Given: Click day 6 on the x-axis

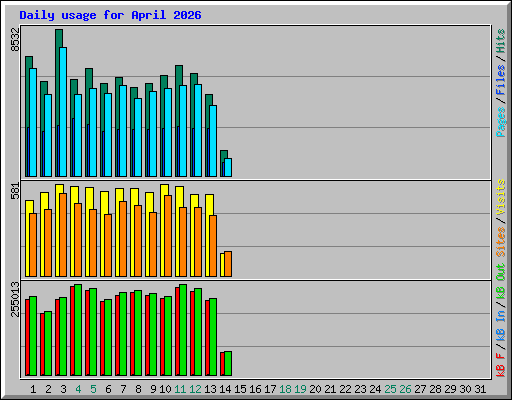Looking at the screenshot, I should pos(108,389).
